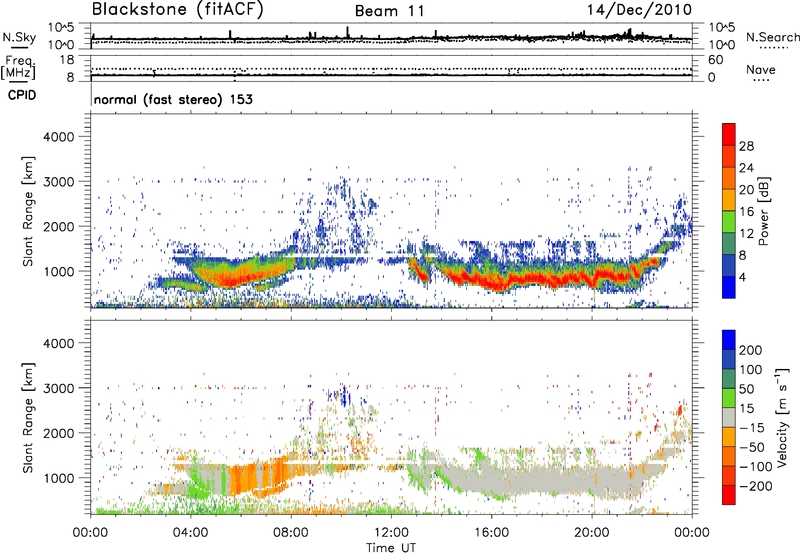
Task: Click the 'N.Search' legend label
Action: (772, 37)
